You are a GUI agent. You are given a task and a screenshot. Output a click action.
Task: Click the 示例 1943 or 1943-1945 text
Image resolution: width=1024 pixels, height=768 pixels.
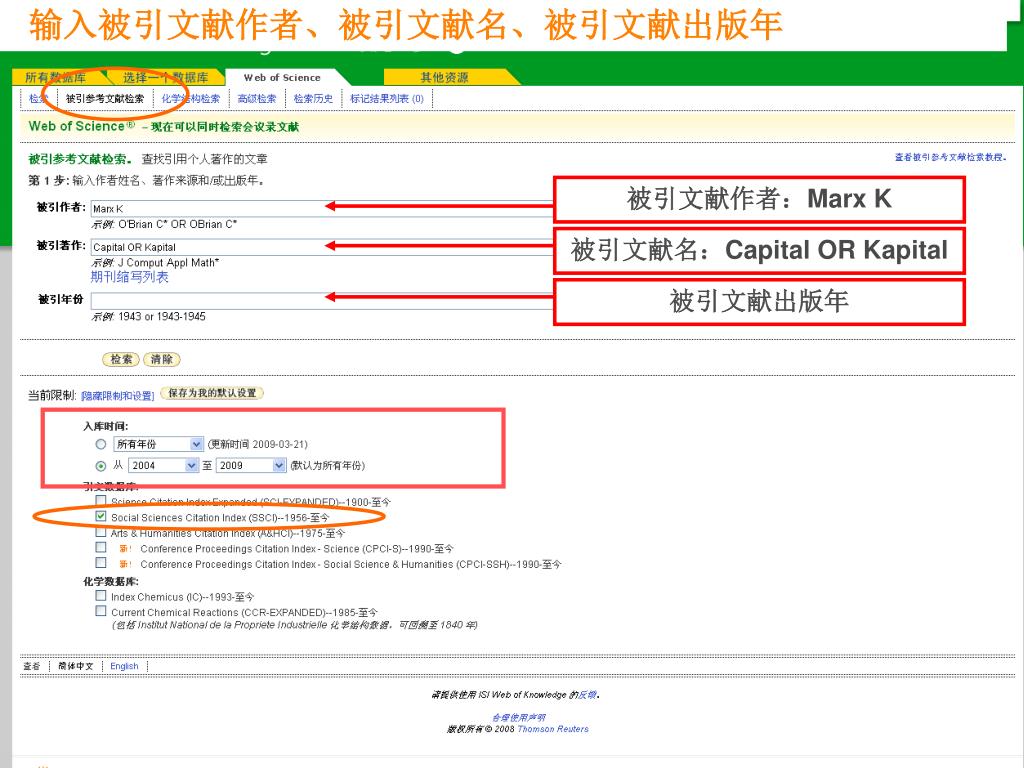tap(148, 317)
